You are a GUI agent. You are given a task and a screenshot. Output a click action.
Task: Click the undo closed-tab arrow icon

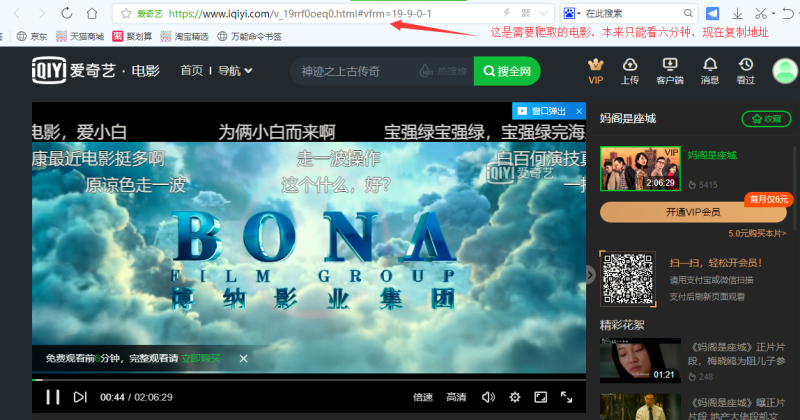click(x=789, y=13)
